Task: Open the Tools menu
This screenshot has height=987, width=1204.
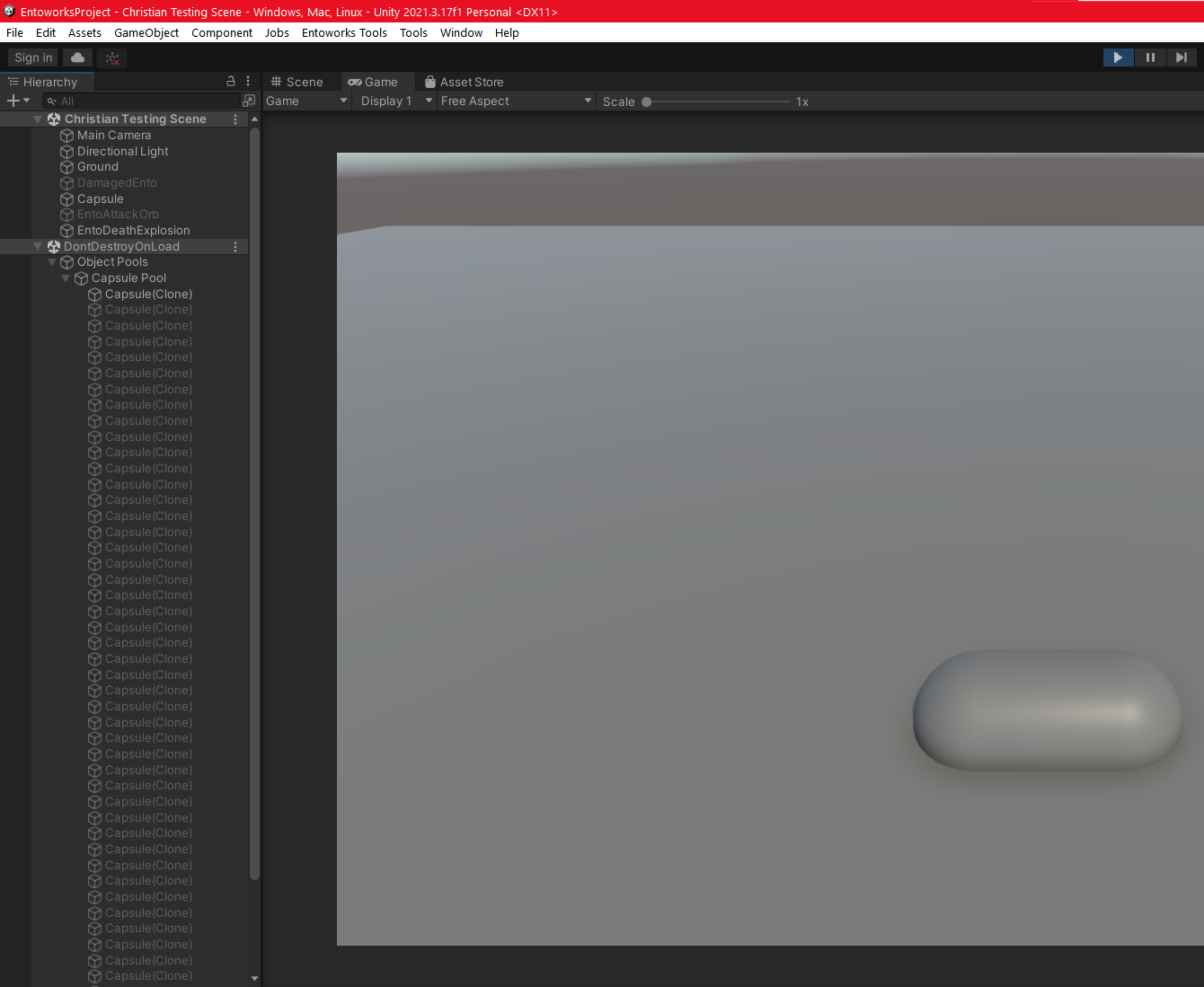Action: [413, 32]
